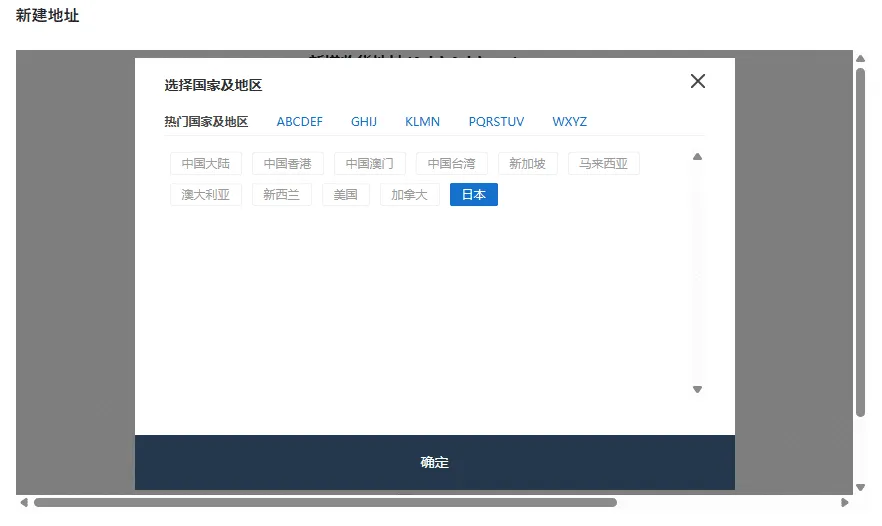Choose 中国大陆 as the region
The width and height of the screenshot is (882, 526).
[x=206, y=164]
